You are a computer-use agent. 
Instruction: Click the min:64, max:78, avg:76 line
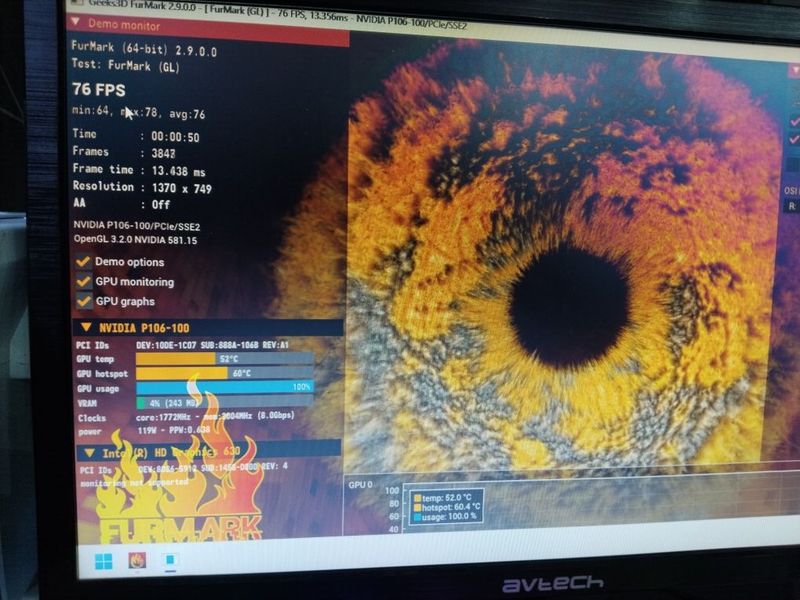click(138, 112)
